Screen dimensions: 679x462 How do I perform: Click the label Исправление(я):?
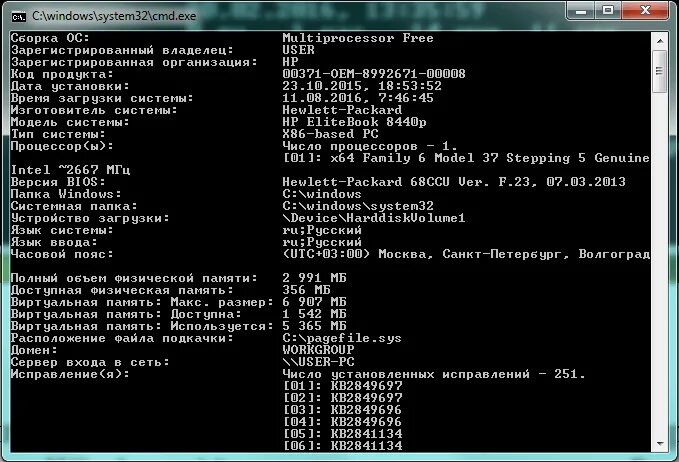[70, 374]
